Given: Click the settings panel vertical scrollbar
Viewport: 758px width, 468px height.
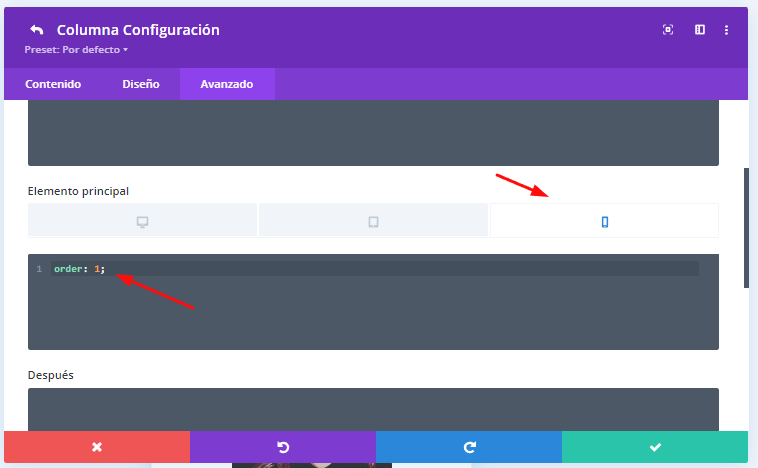Looking at the screenshot, I should coord(746,228).
